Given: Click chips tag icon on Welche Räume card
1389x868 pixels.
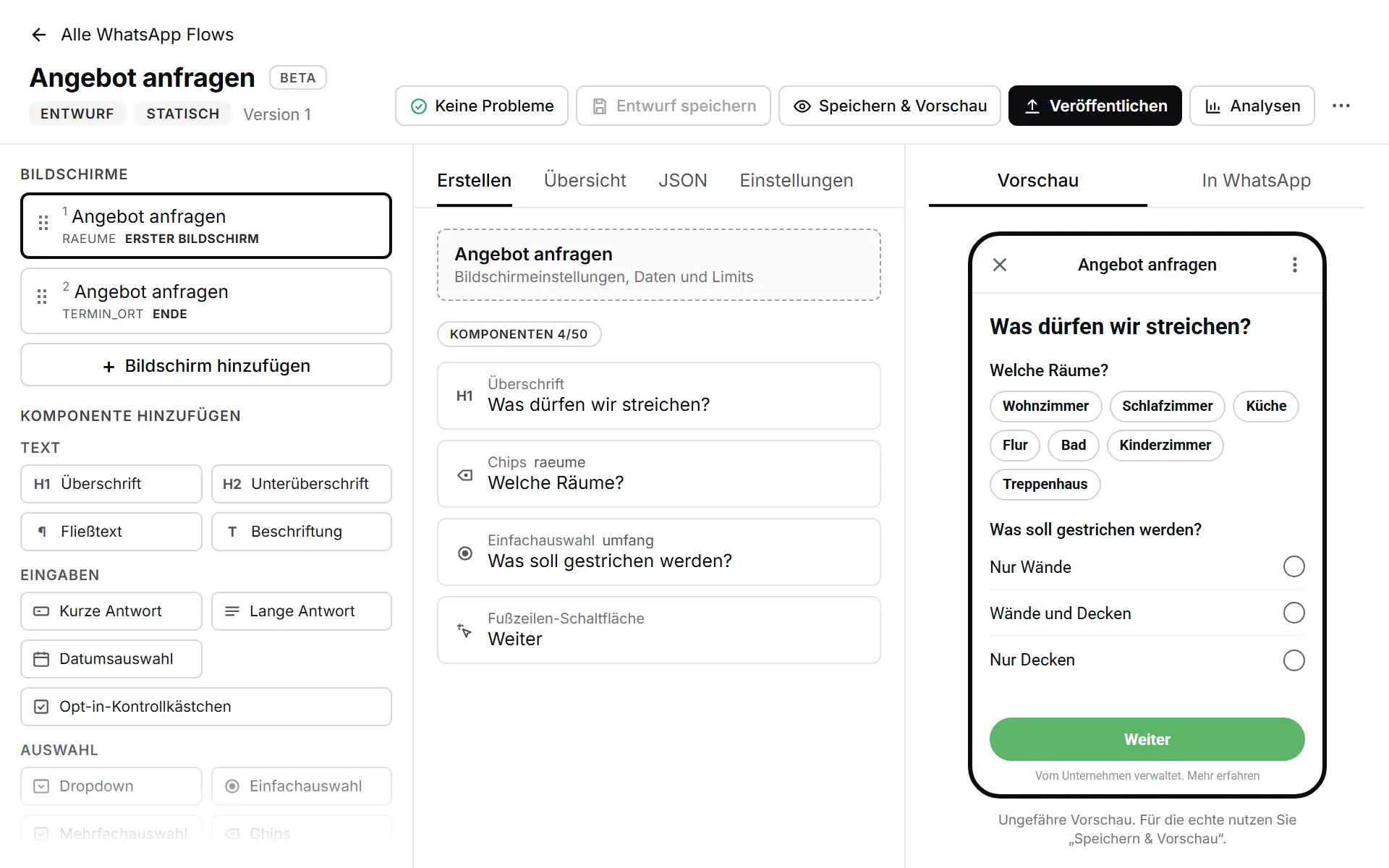Looking at the screenshot, I should pyautogui.click(x=465, y=475).
